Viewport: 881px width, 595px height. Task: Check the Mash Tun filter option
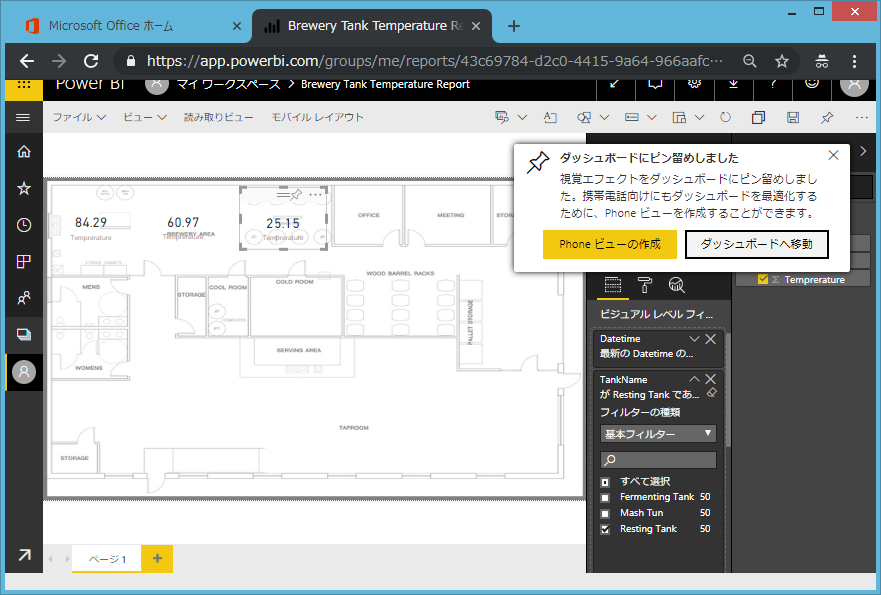click(605, 514)
